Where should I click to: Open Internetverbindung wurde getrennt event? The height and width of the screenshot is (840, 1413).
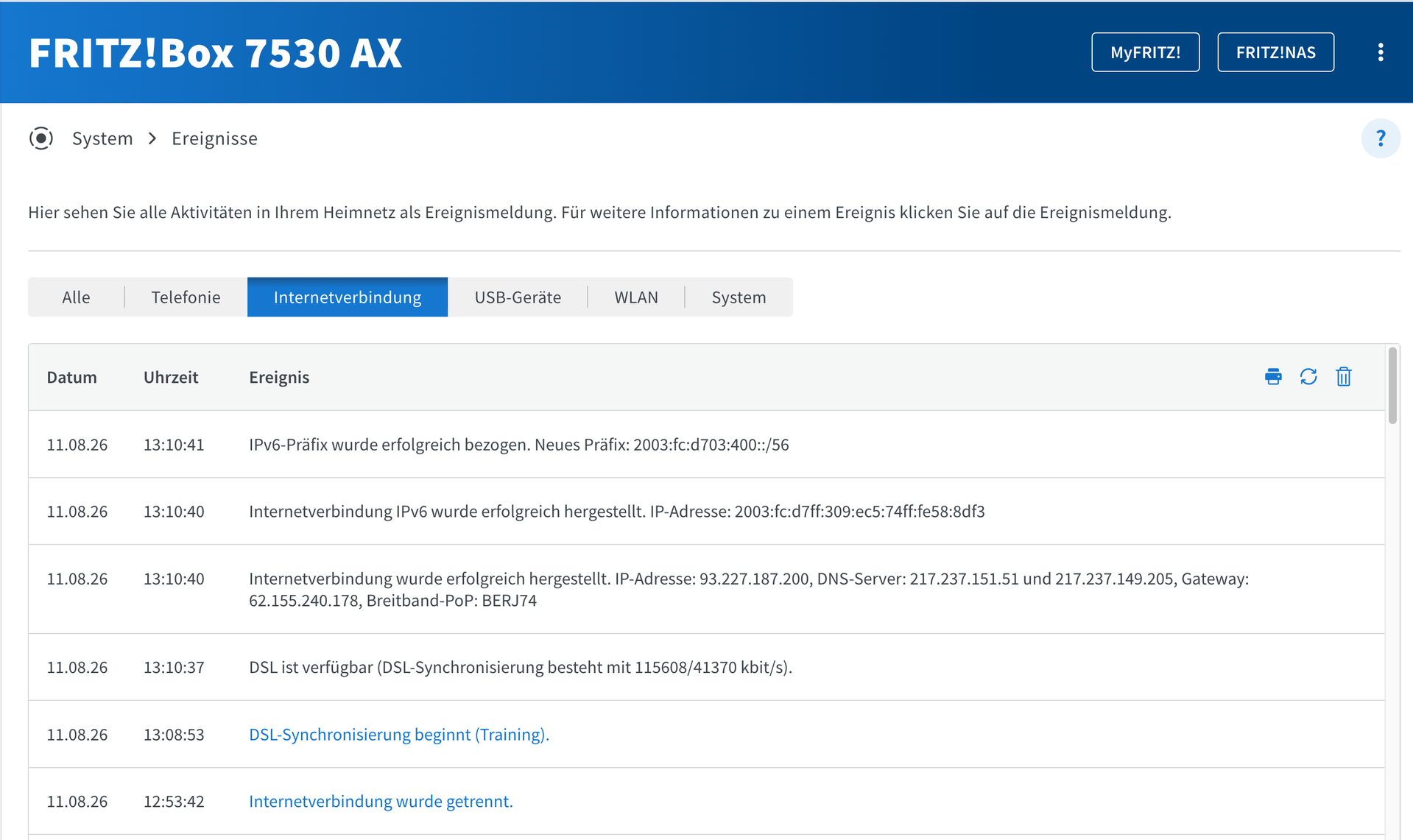[x=381, y=801]
